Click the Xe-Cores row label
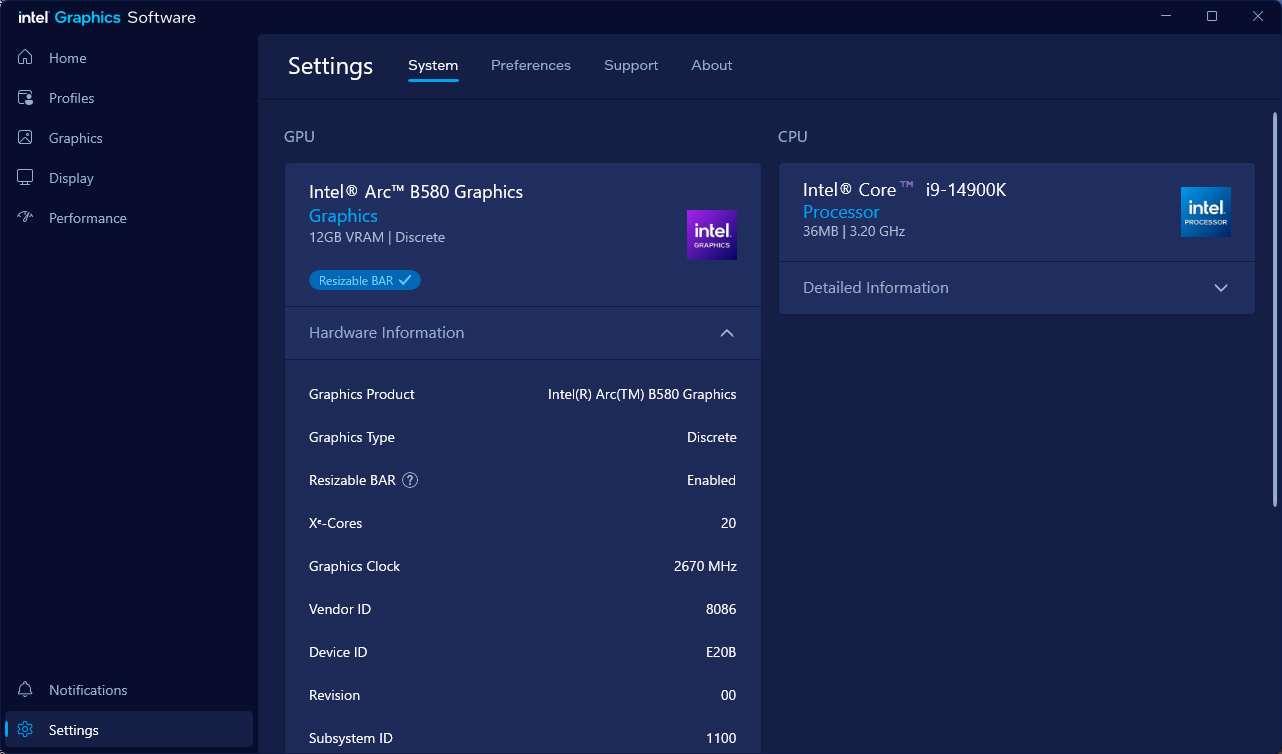Image resolution: width=1282 pixels, height=754 pixels. coord(336,523)
